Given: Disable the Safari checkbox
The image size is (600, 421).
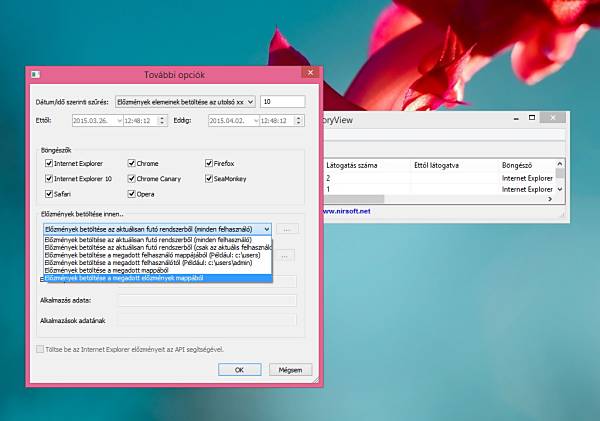Looking at the screenshot, I should [x=49, y=194].
